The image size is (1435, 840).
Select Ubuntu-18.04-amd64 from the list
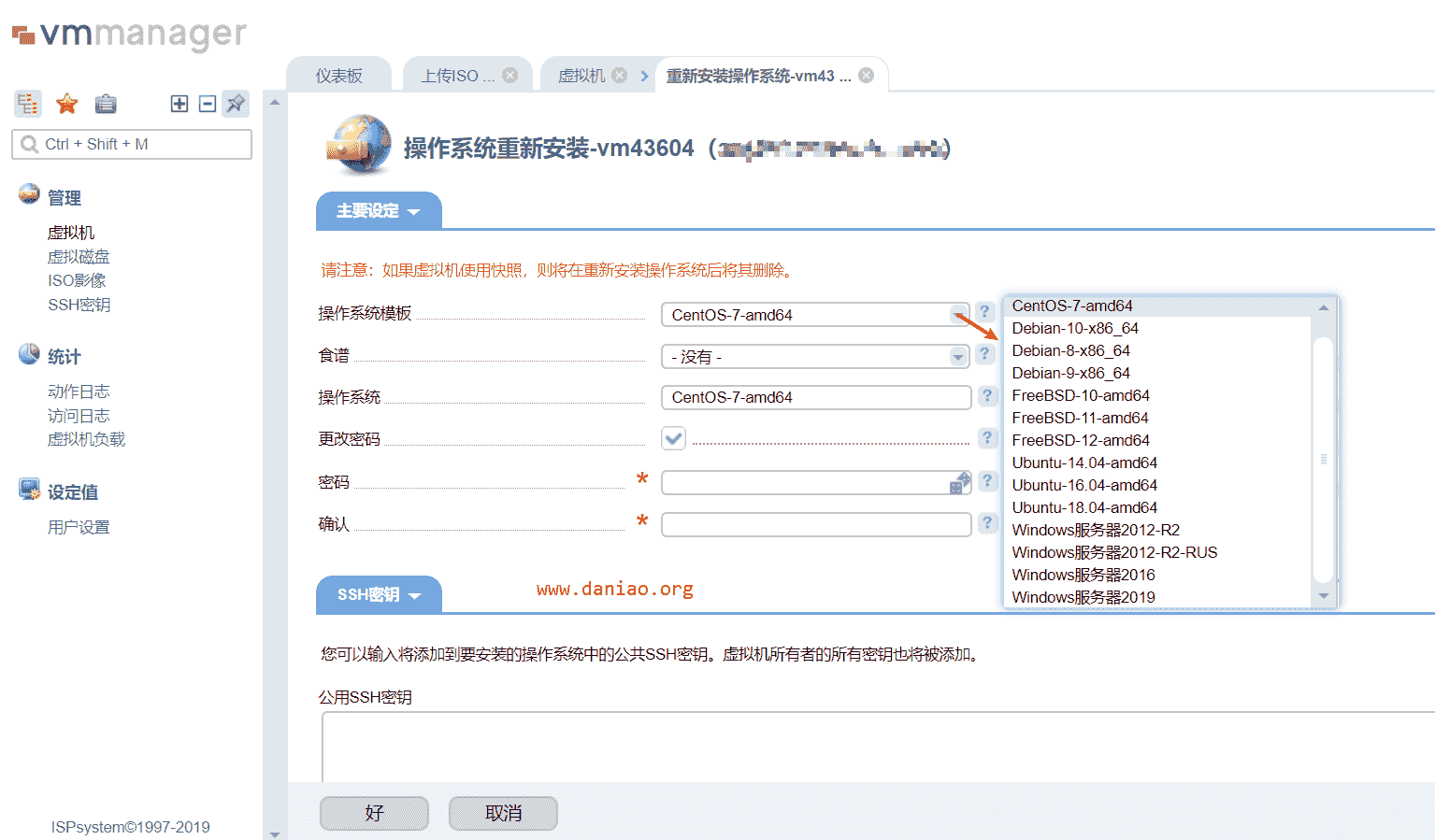click(1156, 507)
